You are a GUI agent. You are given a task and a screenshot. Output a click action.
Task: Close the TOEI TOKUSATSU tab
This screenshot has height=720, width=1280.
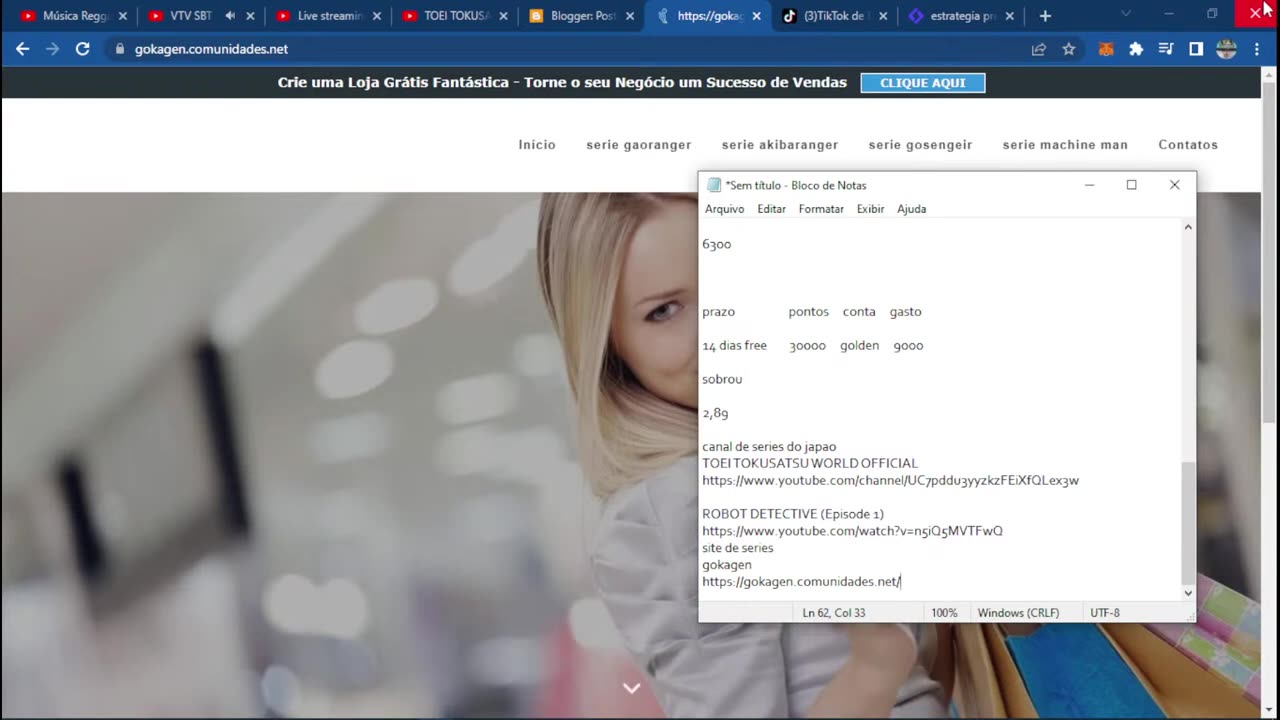click(503, 16)
